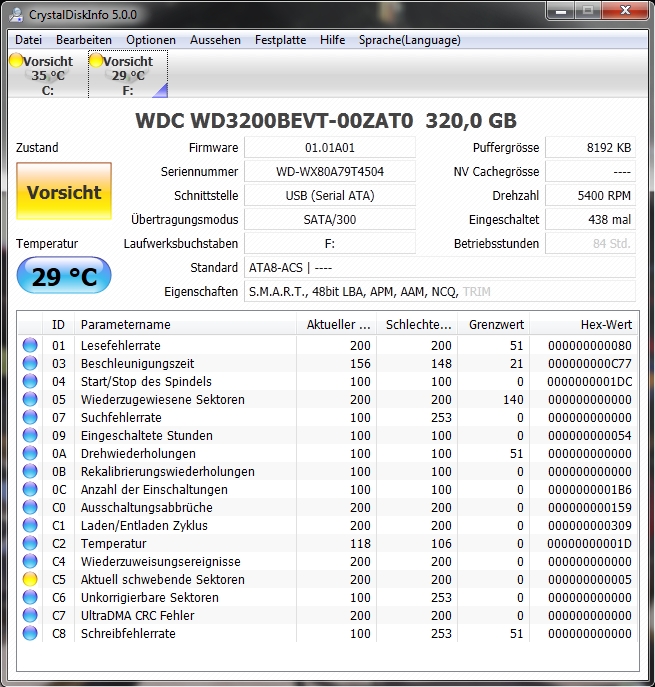Click the drive title WDC WD3200BEVT-00ZAT0
Screen dimensions: 655x687
pyautogui.click(x=274, y=120)
